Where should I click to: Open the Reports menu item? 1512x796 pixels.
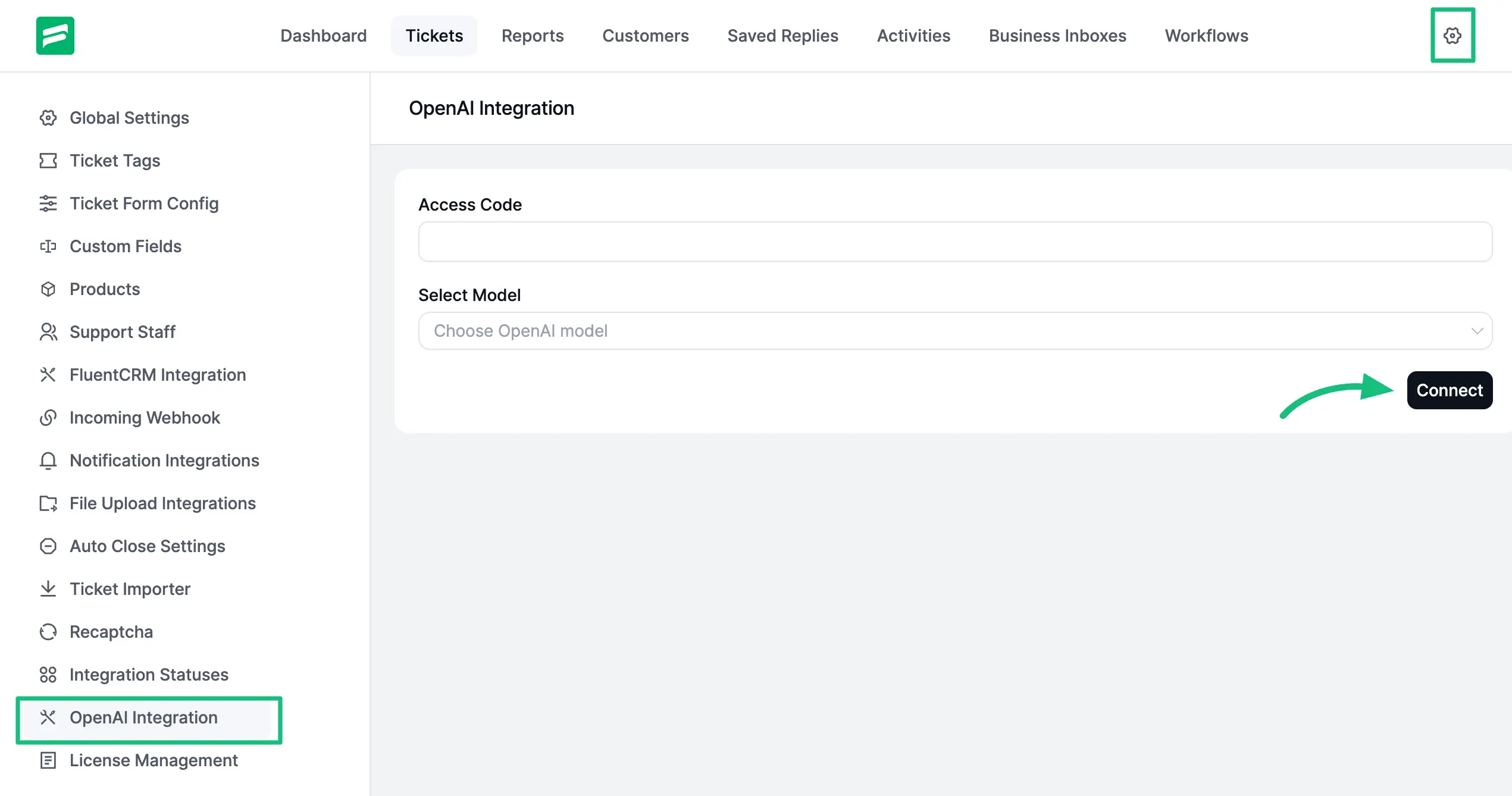533,35
